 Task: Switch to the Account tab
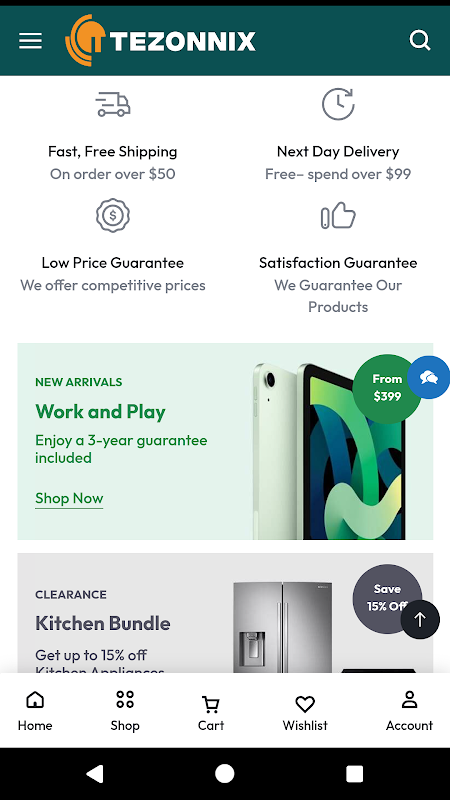pyautogui.click(x=409, y=711)
